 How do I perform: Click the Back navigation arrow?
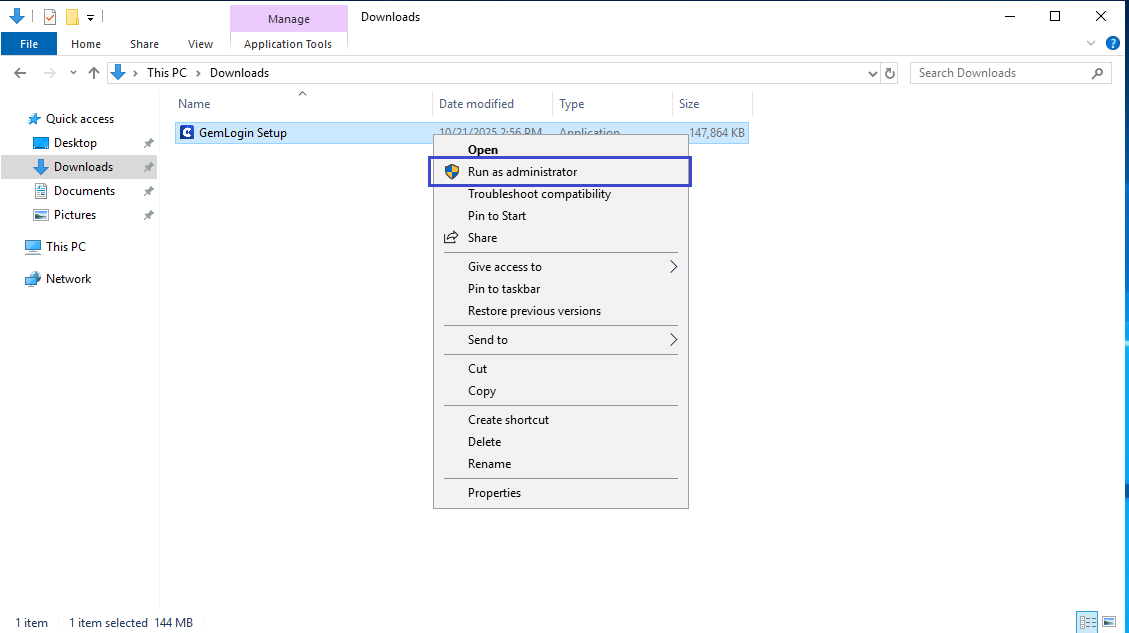click(x=21, y=73)
